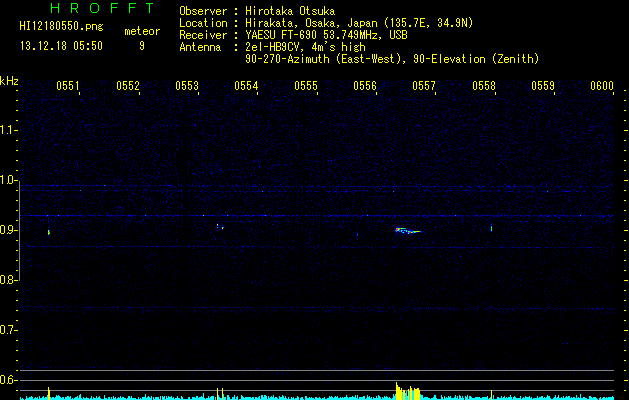The height and width of the screenshot is (400, 629).
Task: Click the 0559 time axis label
Action: point(543,86)
